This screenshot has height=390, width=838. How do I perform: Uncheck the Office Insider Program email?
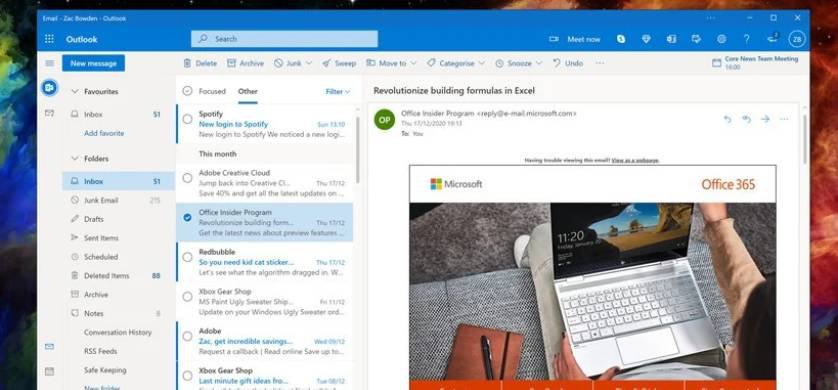[x=187, y=217]
